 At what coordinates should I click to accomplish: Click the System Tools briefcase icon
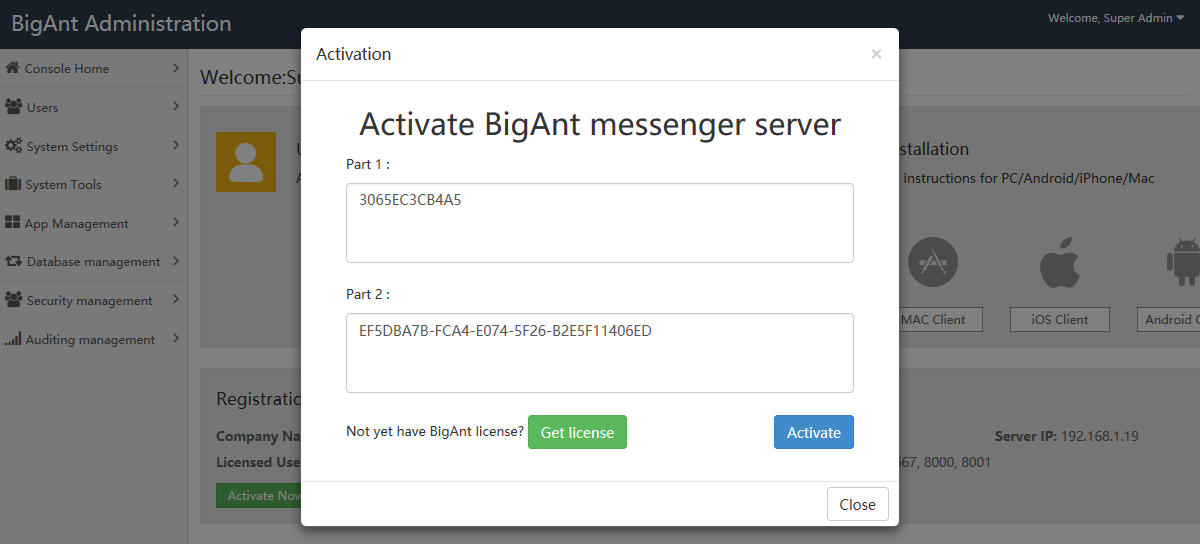tap(14, 184)
